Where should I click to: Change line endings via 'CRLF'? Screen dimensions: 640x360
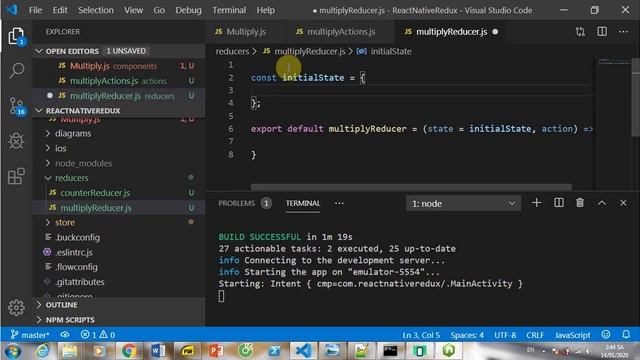[535, 335]
